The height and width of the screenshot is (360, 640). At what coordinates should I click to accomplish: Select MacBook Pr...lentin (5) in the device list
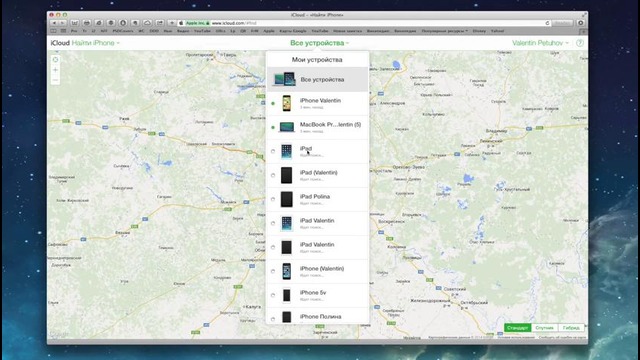pyautogui.click(x=317, y=127)
